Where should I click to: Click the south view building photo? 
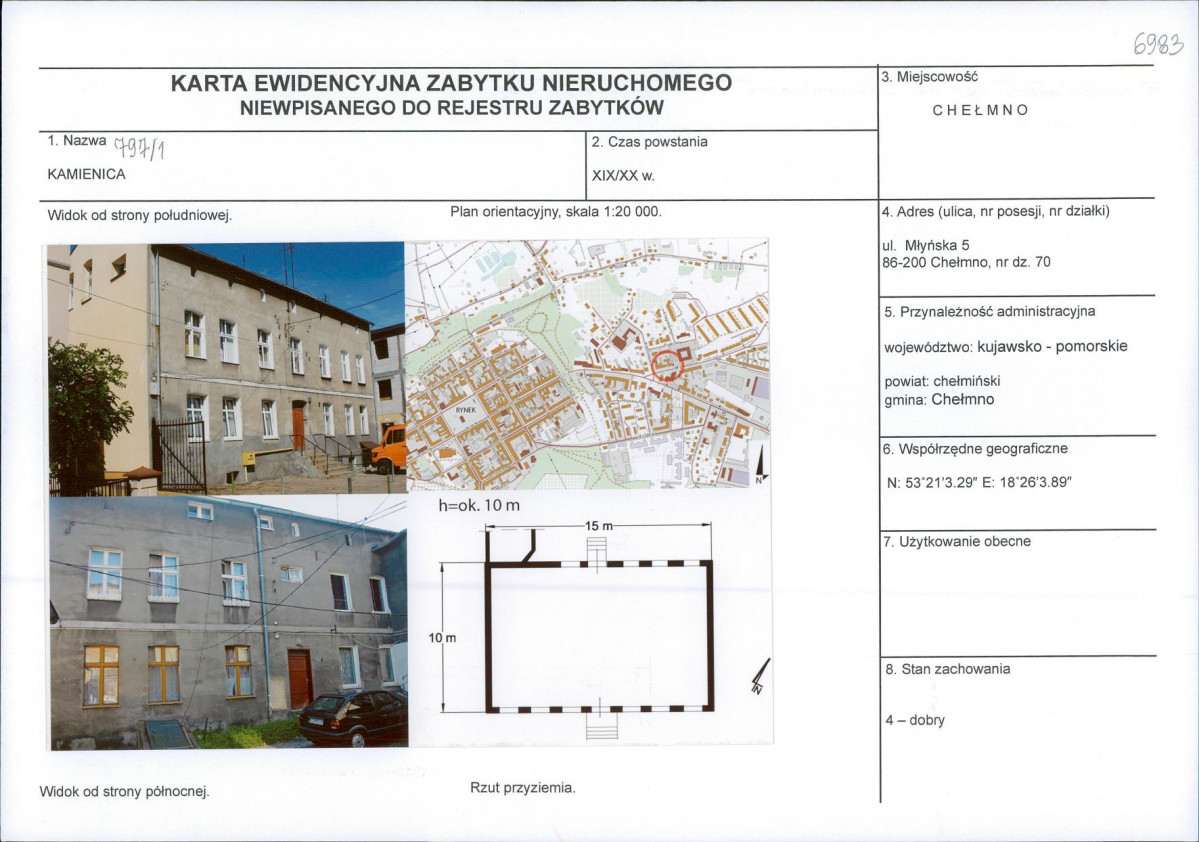coord(227,368)
